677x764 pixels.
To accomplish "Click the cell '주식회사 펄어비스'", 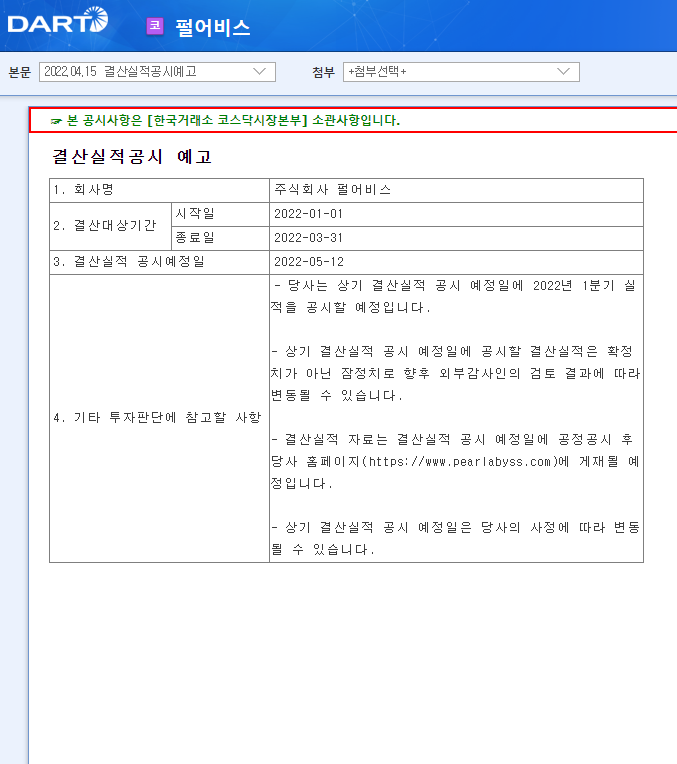I will [456, 190].
